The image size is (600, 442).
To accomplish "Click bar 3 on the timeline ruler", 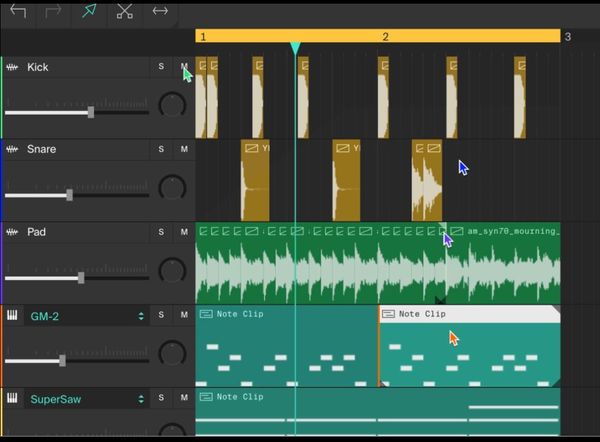I will 568,37.
